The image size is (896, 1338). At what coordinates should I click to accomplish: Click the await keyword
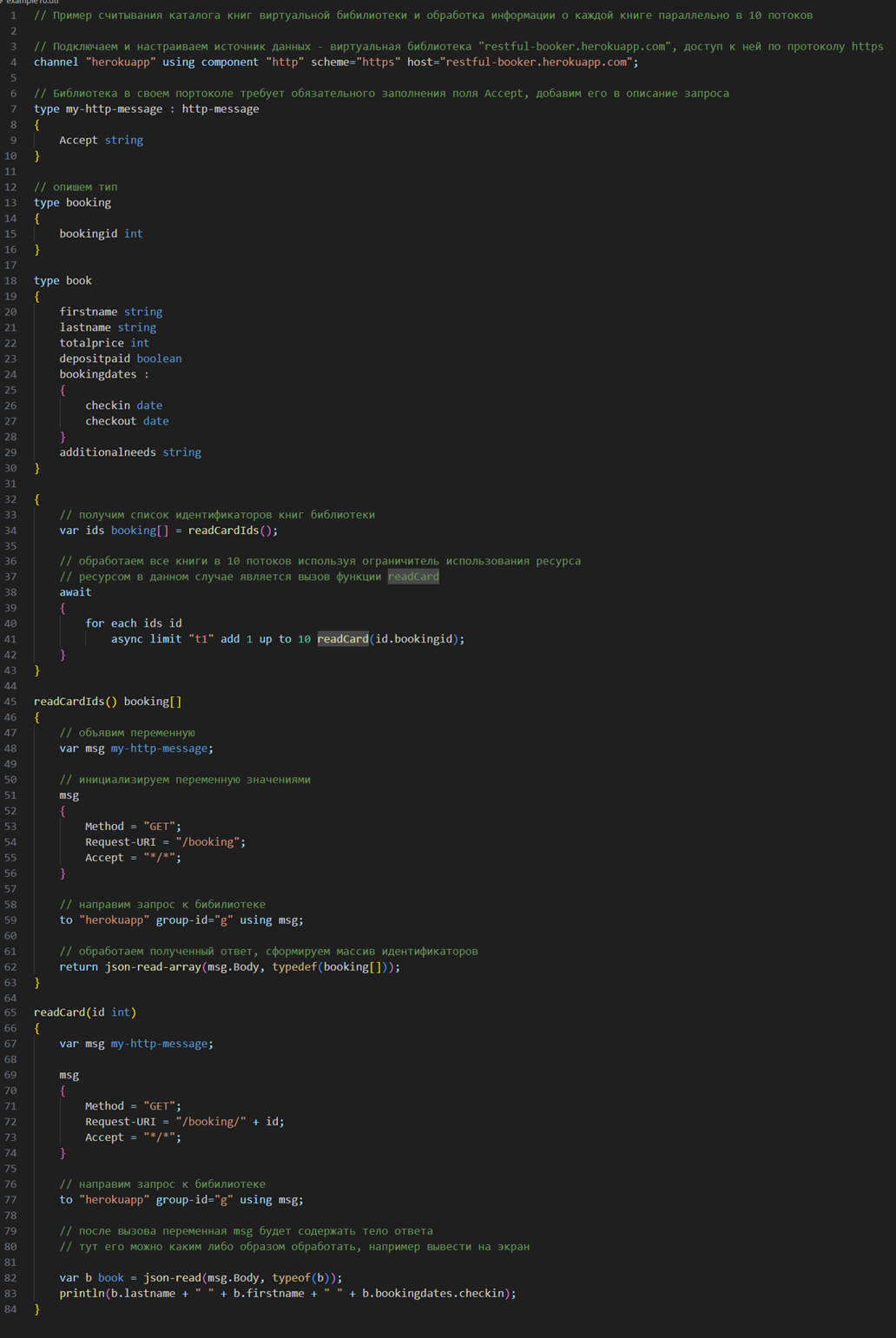[76, 592]
